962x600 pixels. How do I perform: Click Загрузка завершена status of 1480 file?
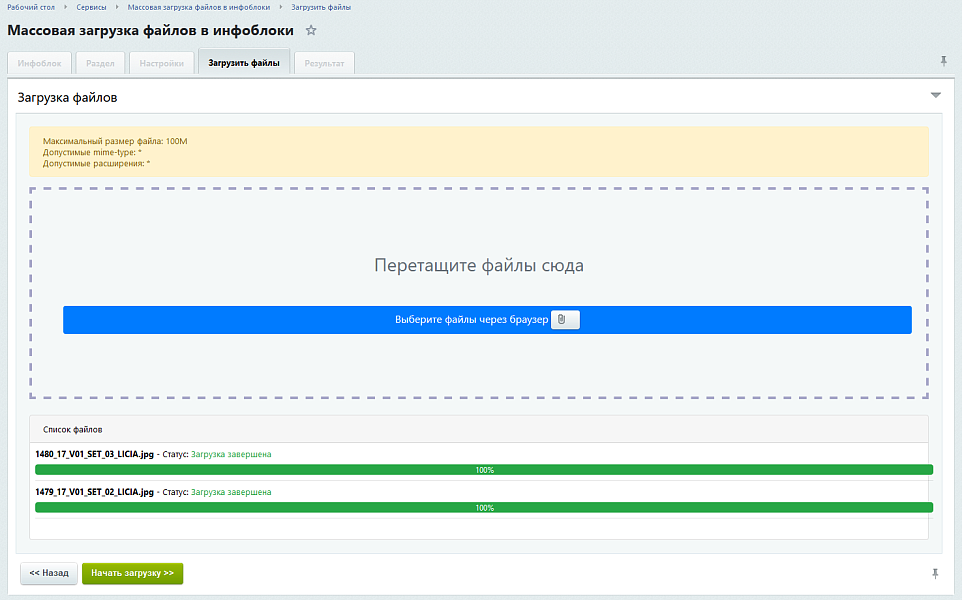click(231, 454)
